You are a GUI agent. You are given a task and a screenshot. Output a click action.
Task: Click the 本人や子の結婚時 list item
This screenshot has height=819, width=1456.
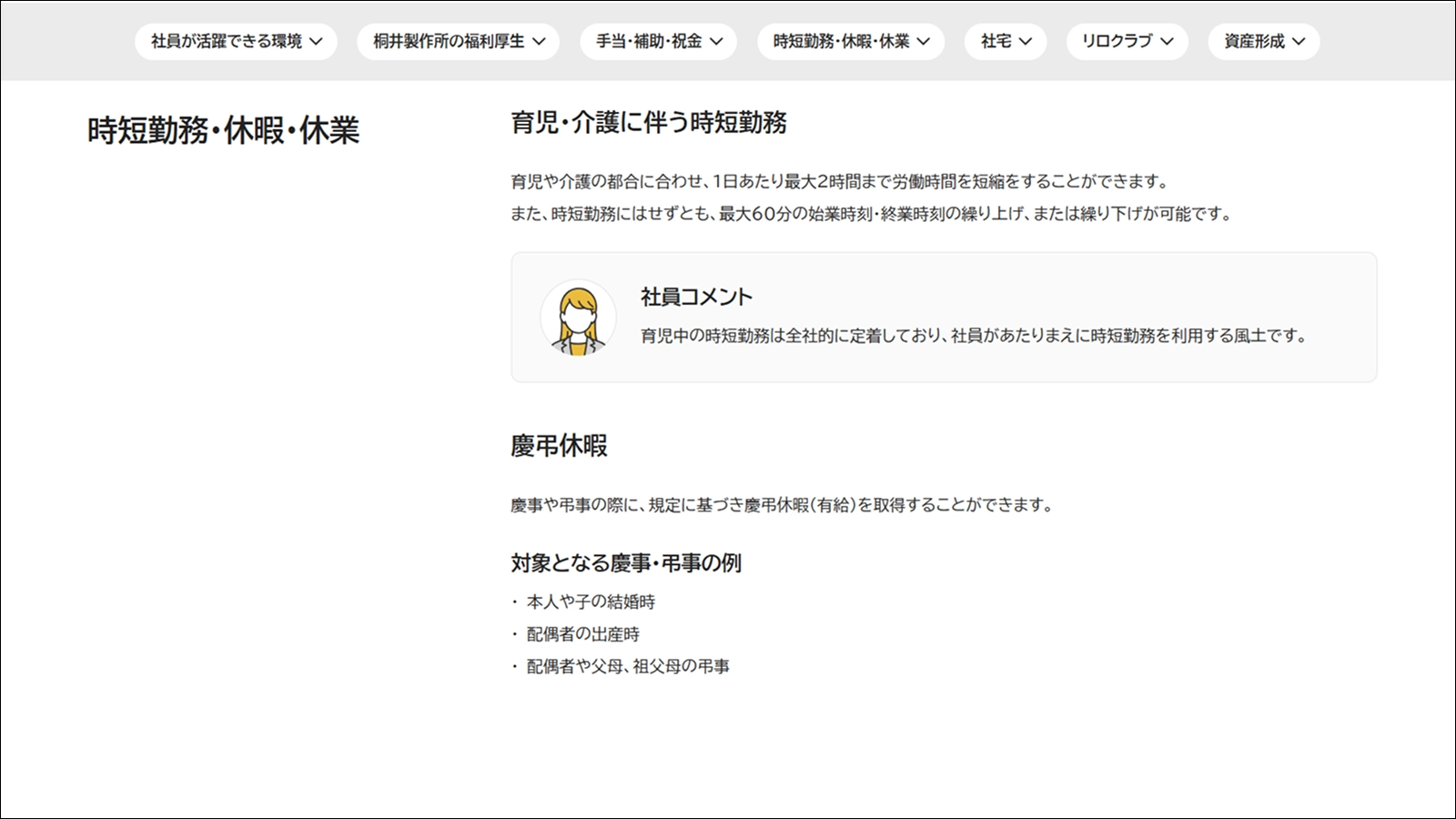point(591,602)
